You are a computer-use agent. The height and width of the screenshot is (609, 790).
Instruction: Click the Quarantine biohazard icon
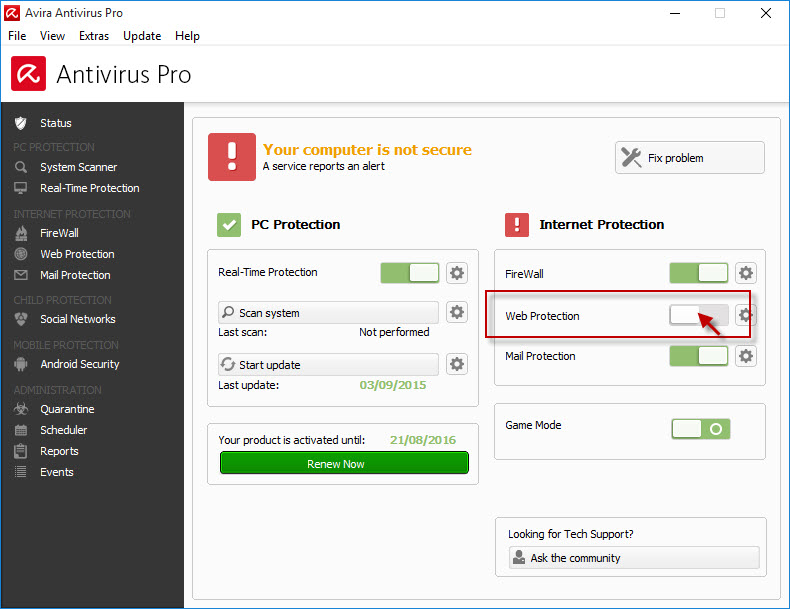click(21, 409)
